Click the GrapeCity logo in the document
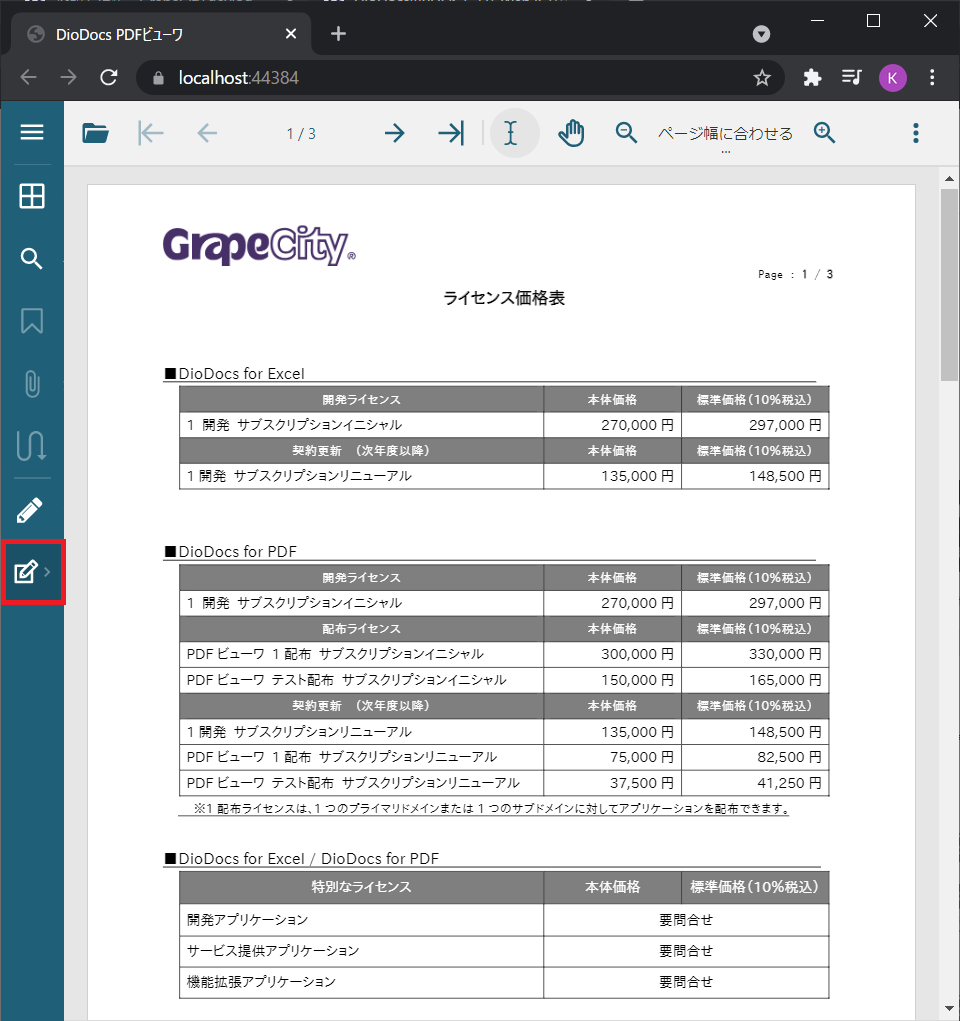 point(259,246)
